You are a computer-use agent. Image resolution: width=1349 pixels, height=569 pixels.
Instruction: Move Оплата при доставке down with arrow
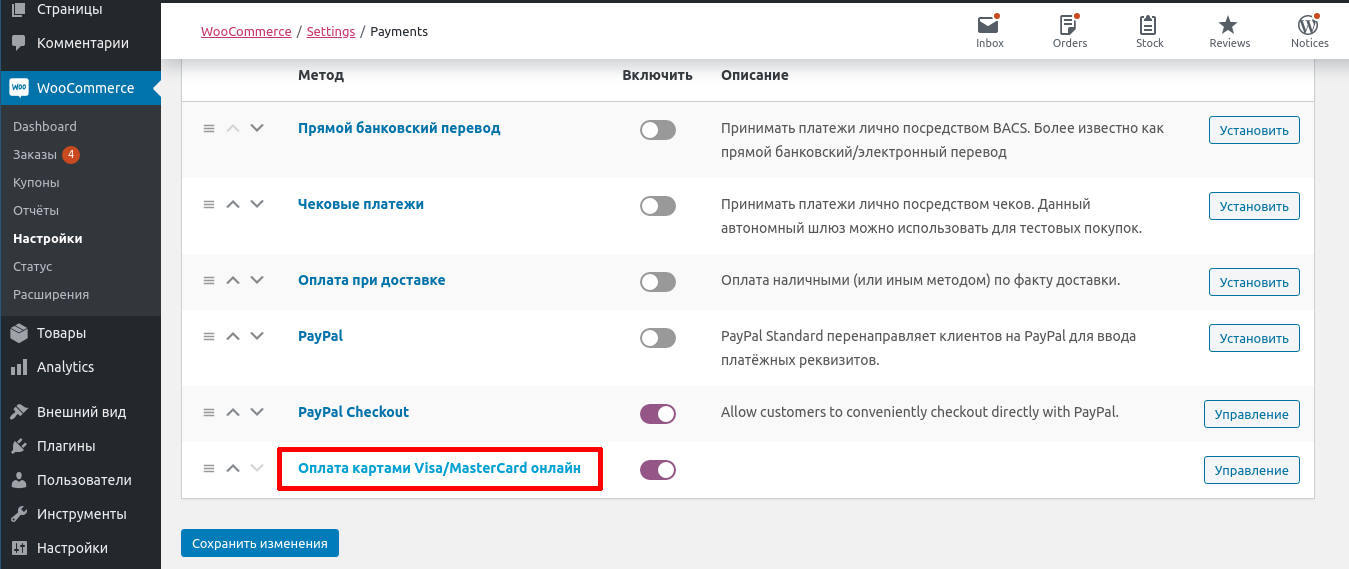click(257, 280)
